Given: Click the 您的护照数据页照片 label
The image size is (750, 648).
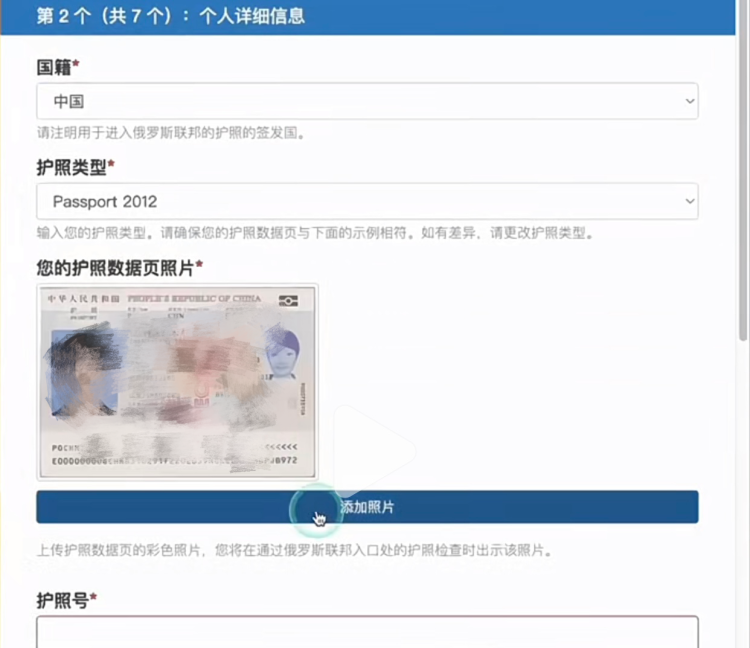Looking at the screenshot, I should coord(119,267).
